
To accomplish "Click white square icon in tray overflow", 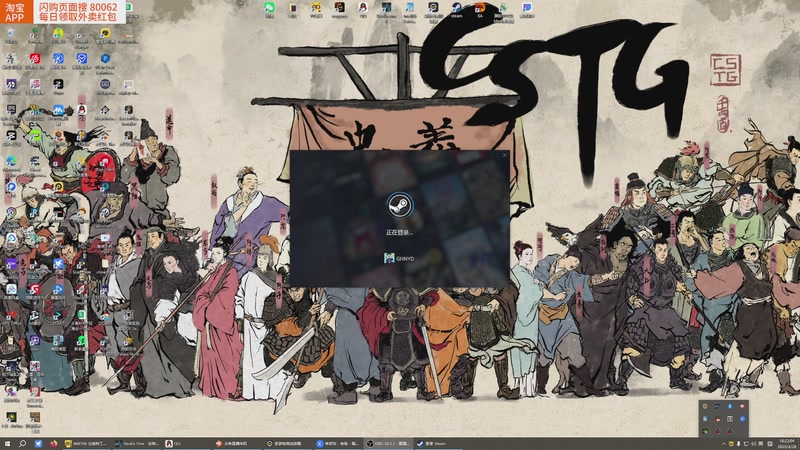I will pyautogui.click(x=730, y=419).
